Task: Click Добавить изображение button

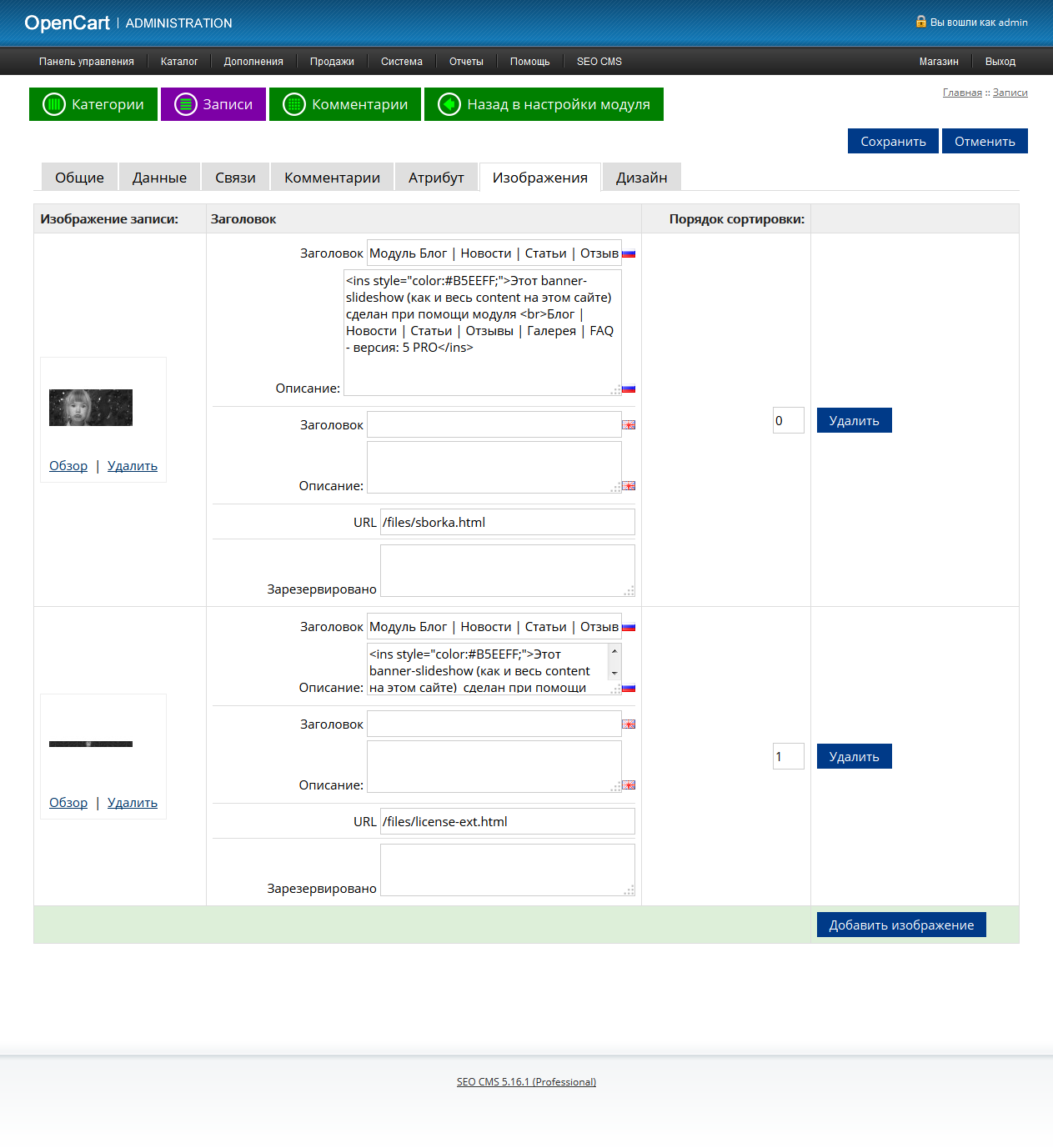Action: pos(901,925)
